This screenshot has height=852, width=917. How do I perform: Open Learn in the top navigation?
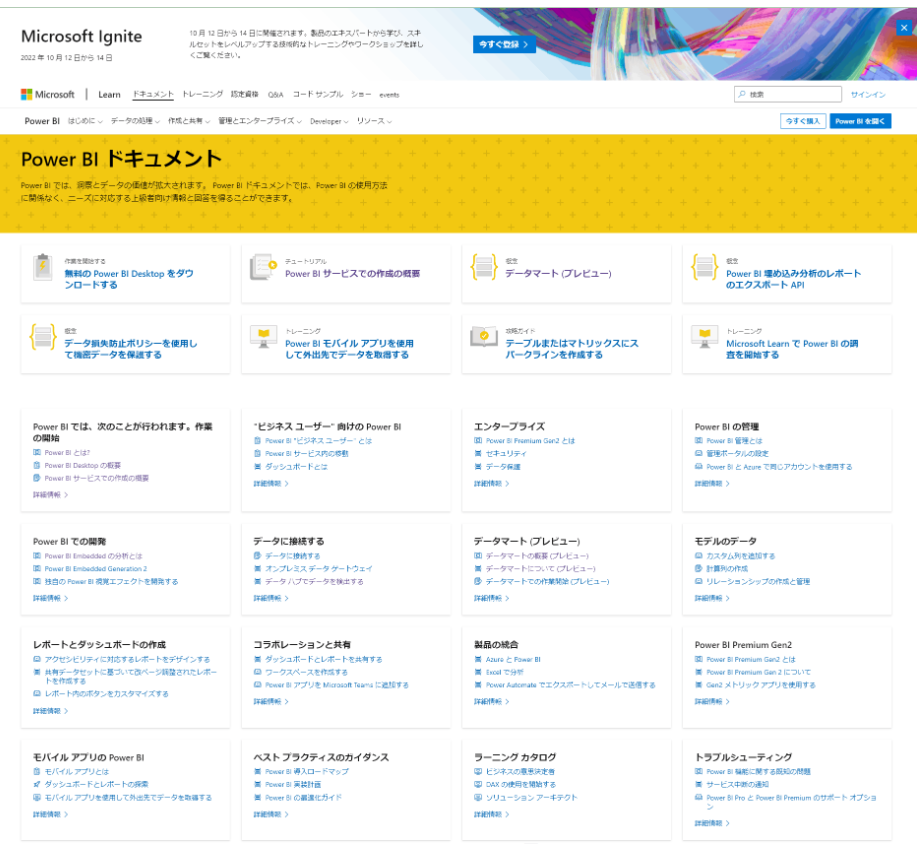pyautogui.click(x=109, y=94)
